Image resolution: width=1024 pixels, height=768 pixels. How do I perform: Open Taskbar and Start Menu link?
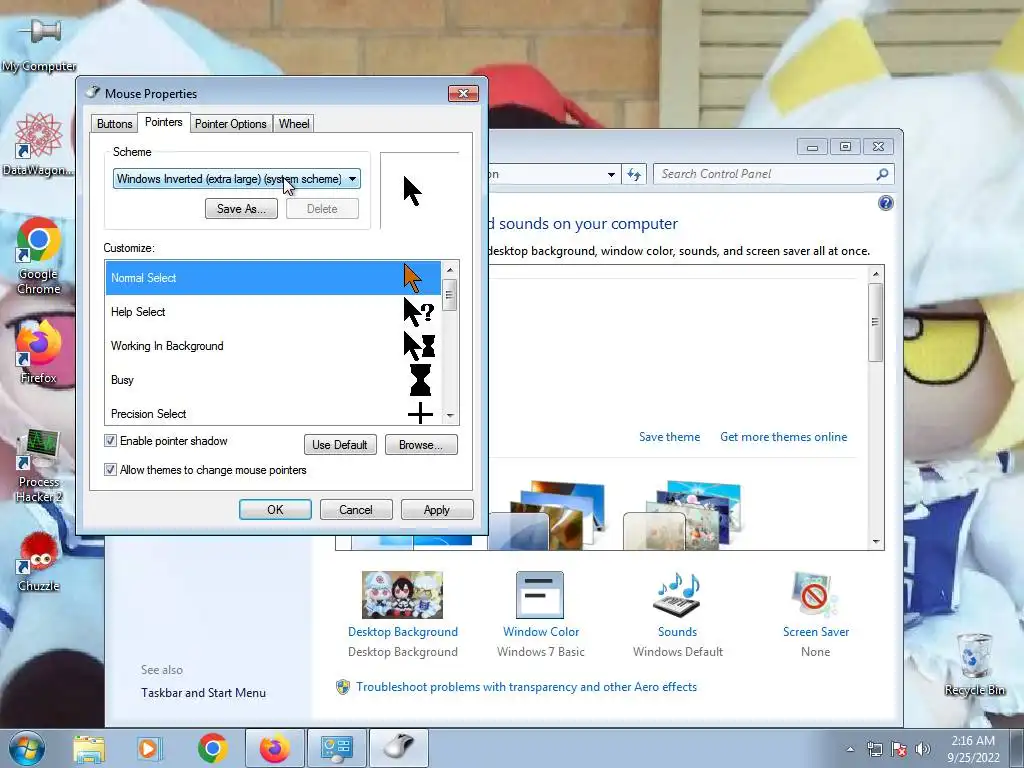203,693
